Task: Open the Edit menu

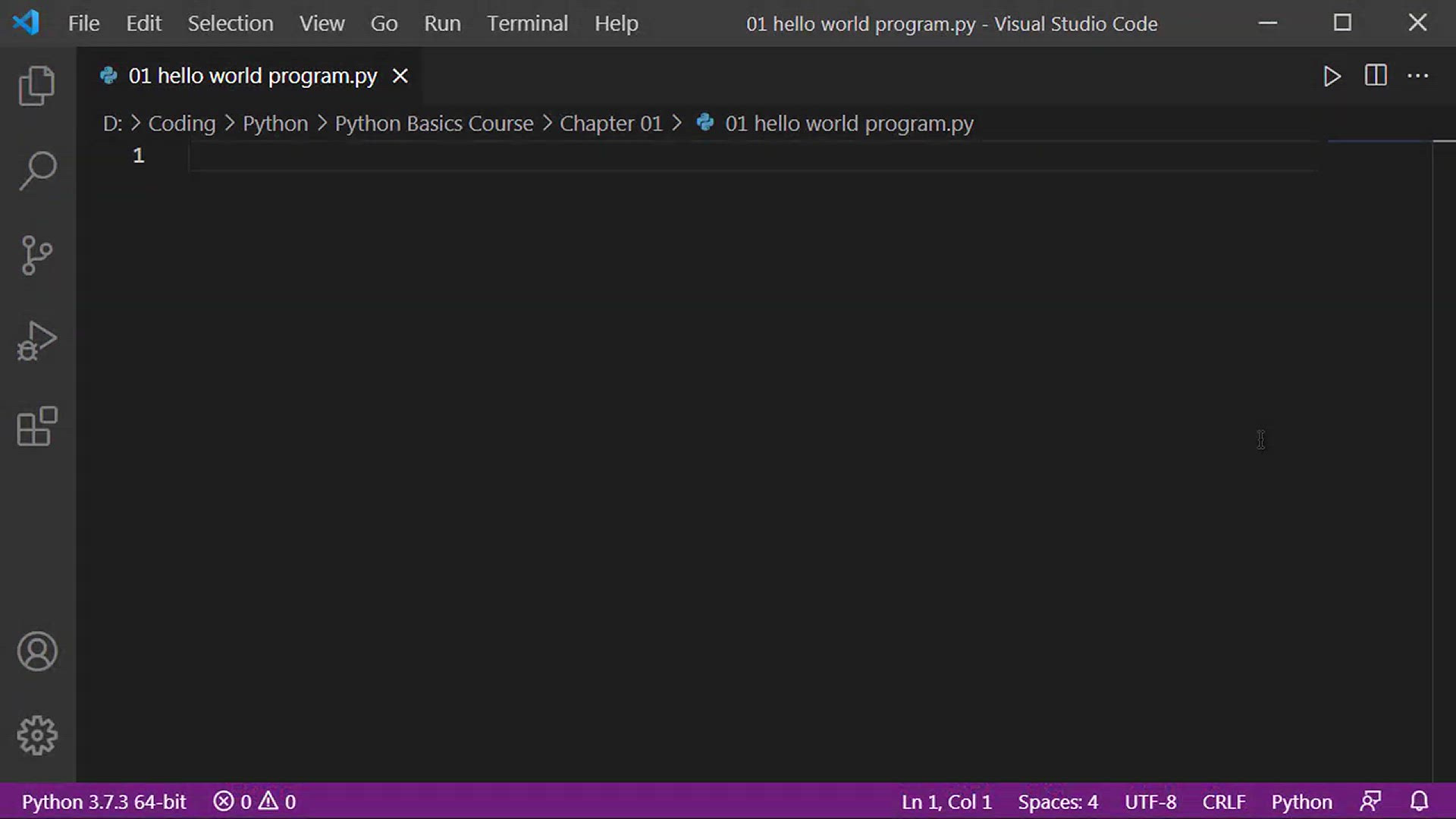Action: tap(143, 24)
